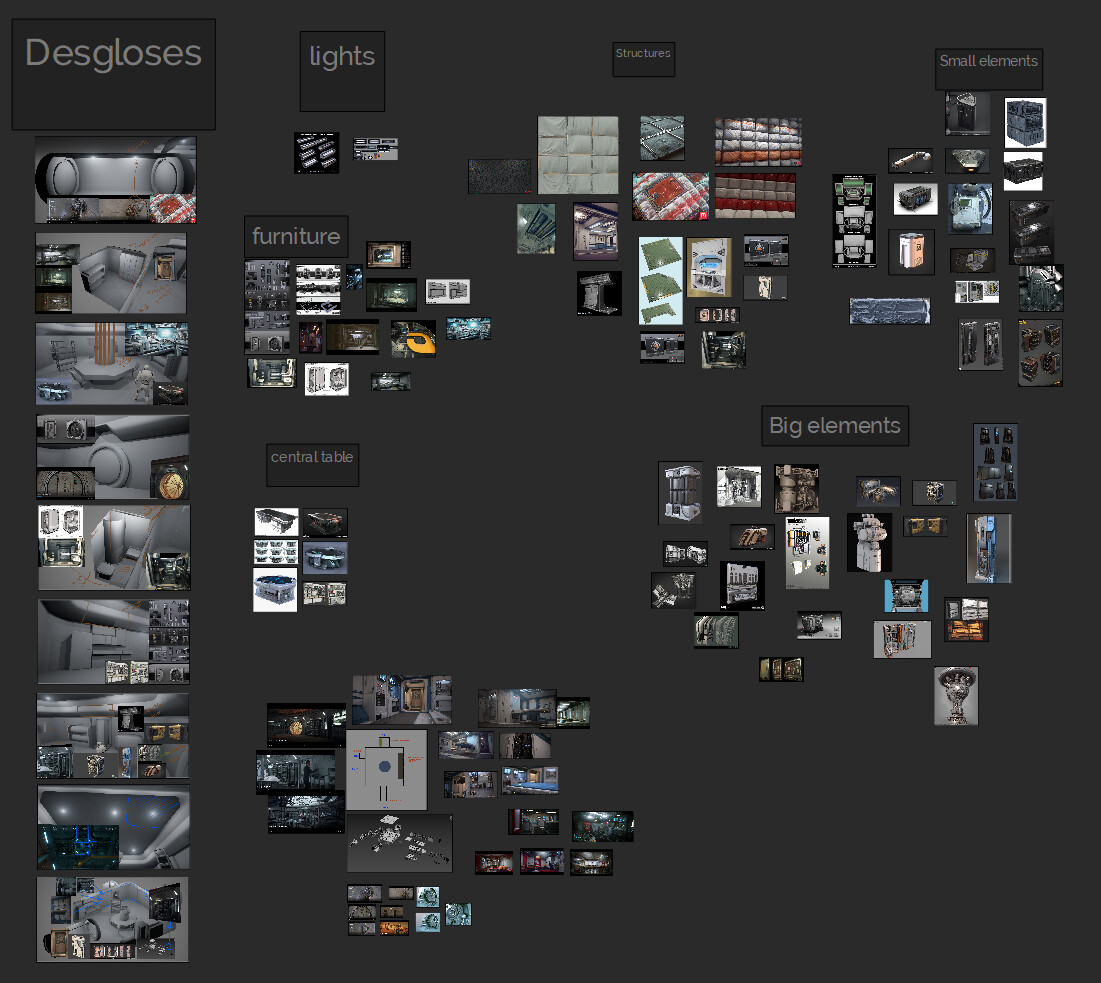Click the grid of dark props in Big elements

(995, 462)
